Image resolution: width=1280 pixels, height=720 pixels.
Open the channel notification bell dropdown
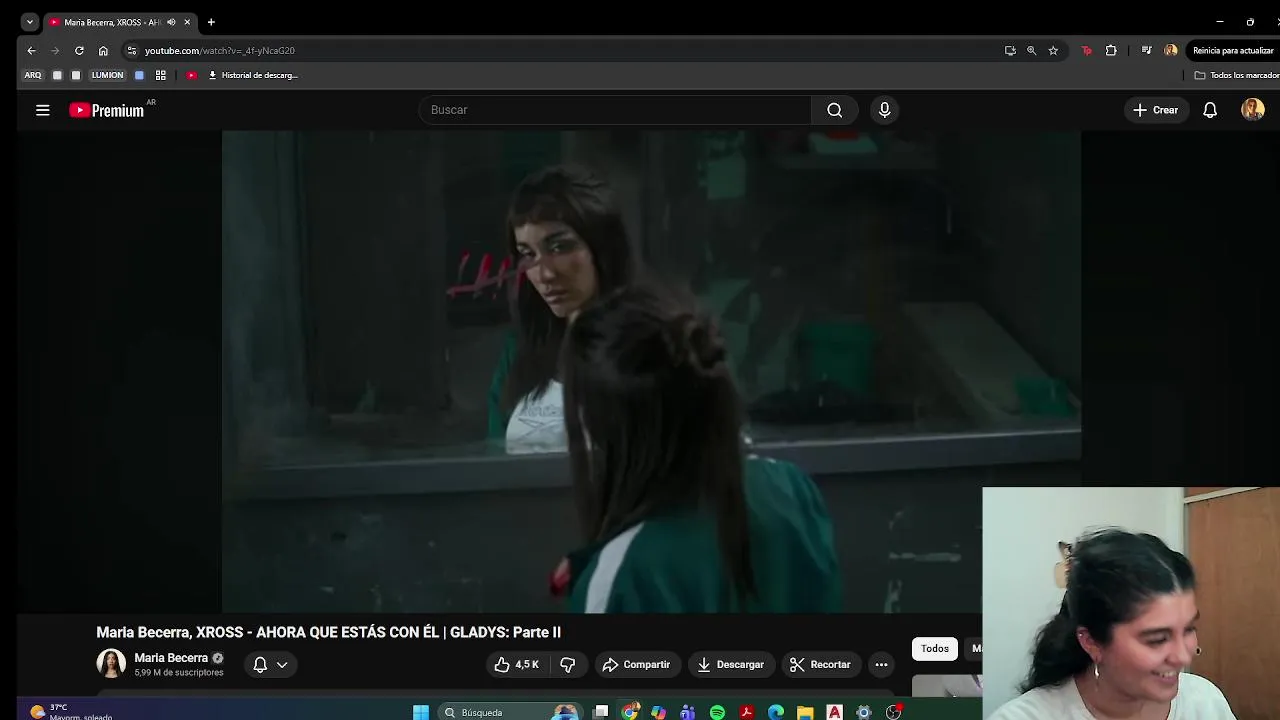coord(270,664)
